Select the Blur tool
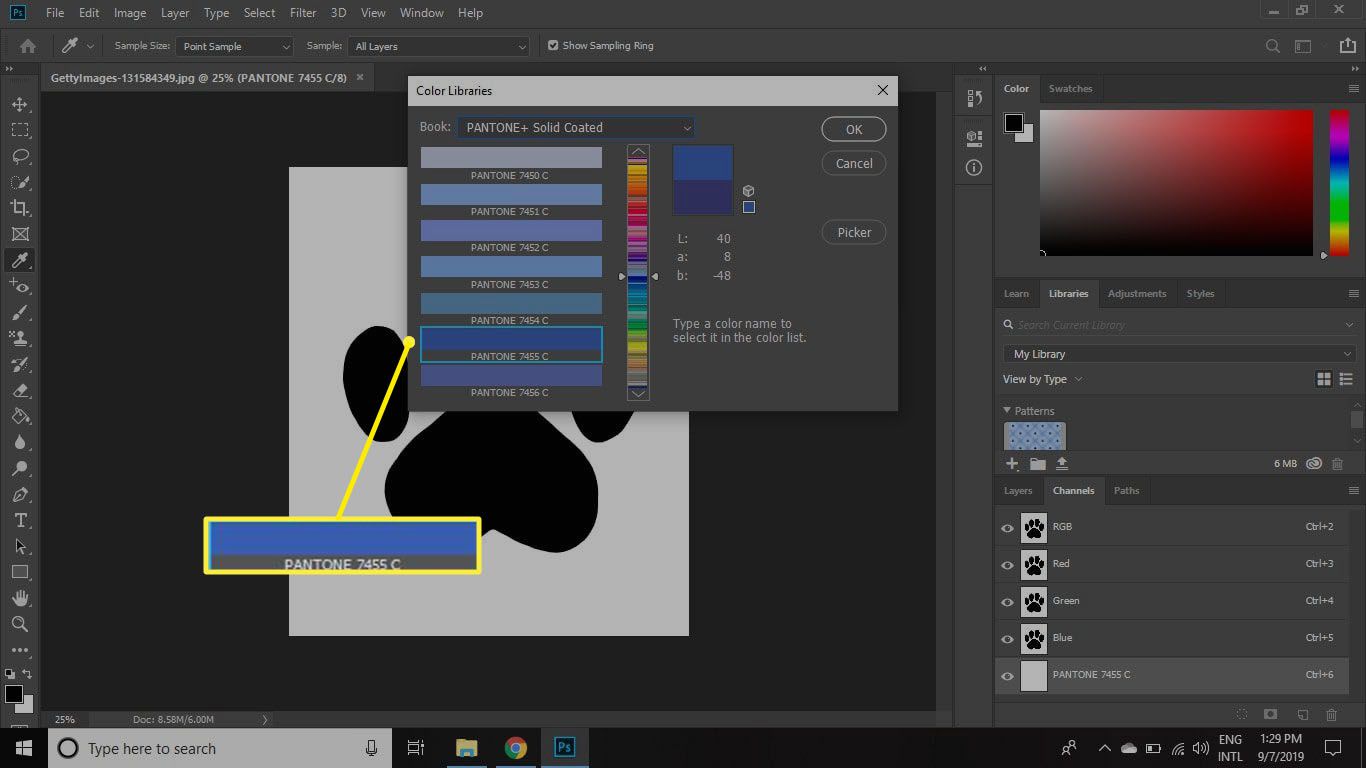Image resolution: width=1366 pixels, height=768 pixels. click(x=20, y=443)
